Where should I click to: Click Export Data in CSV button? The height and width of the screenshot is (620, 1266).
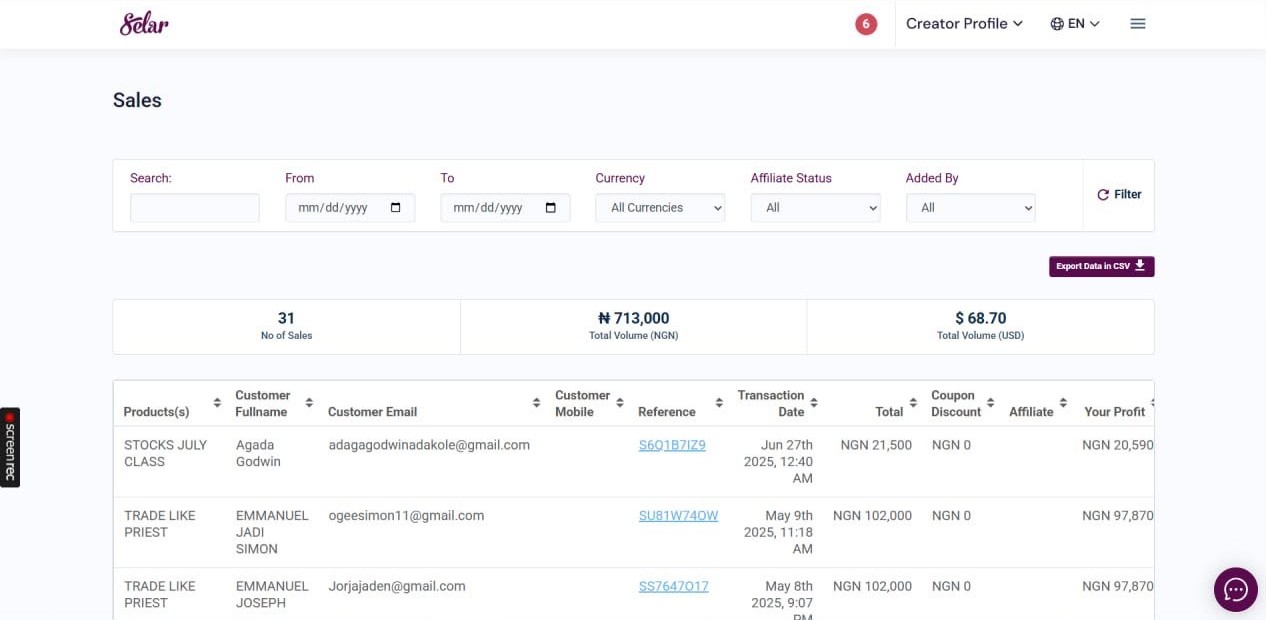(x=1101, y=266)
